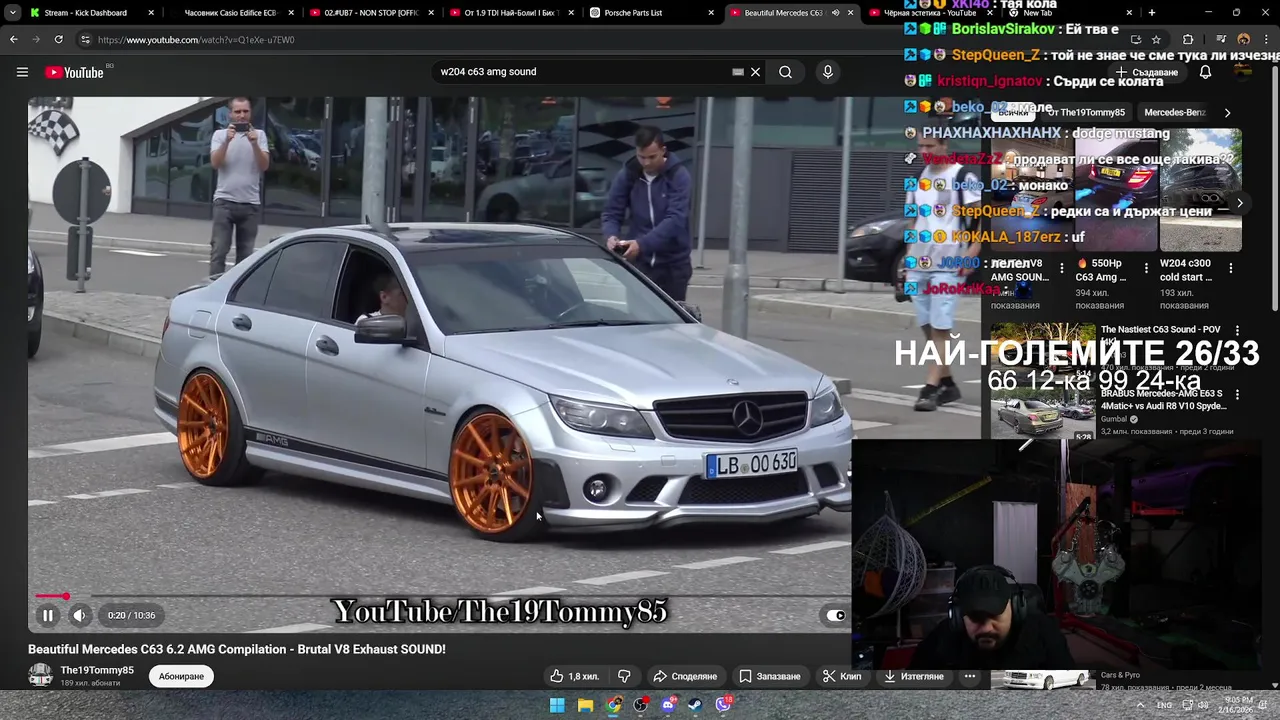Select the От The19Tommy85 filter chip
Image resolution: width=1280 pixels, height=720 pixels.
1086,112
